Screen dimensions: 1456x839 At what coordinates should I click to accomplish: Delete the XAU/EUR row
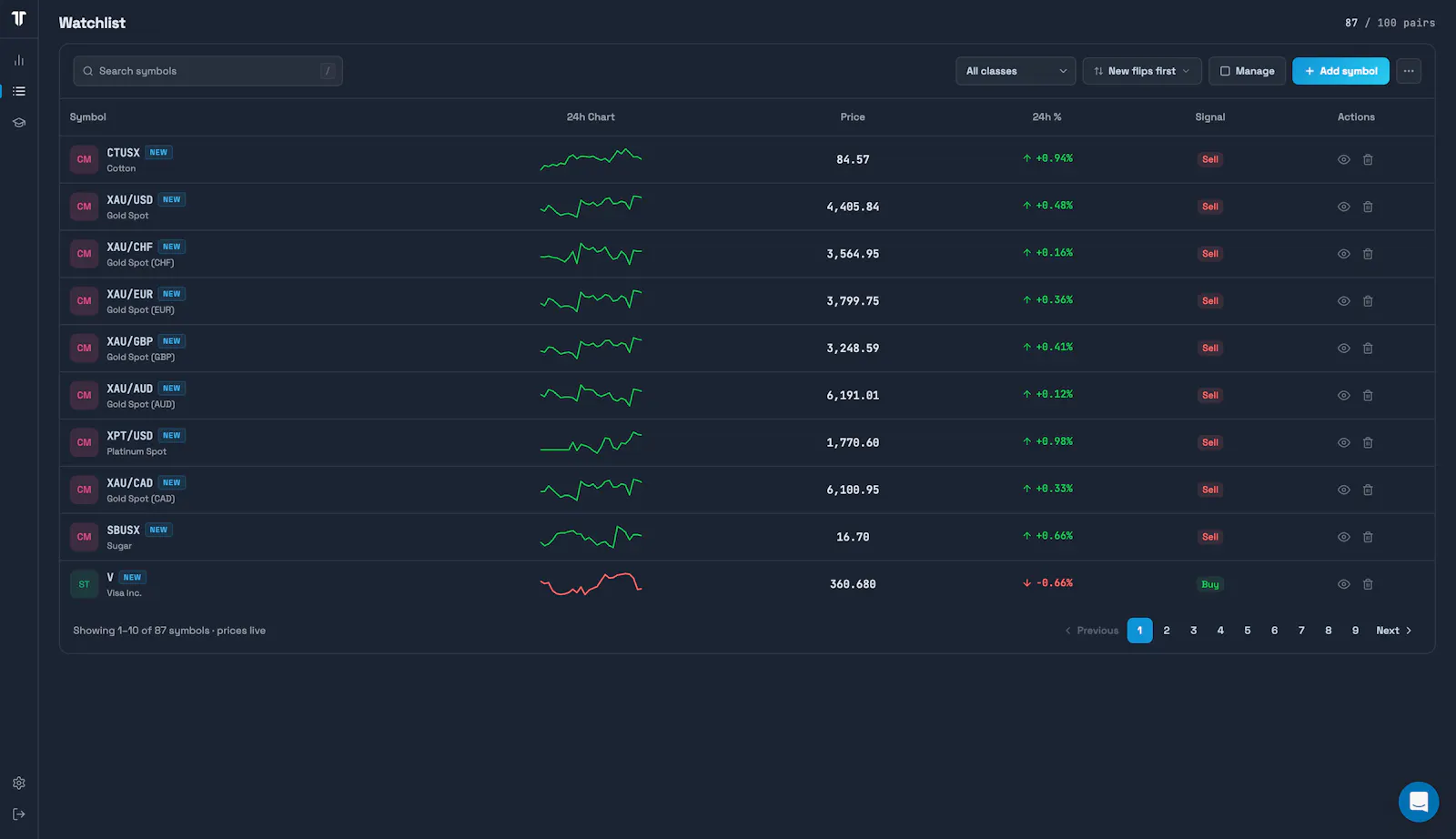[x=1368, y=301]
